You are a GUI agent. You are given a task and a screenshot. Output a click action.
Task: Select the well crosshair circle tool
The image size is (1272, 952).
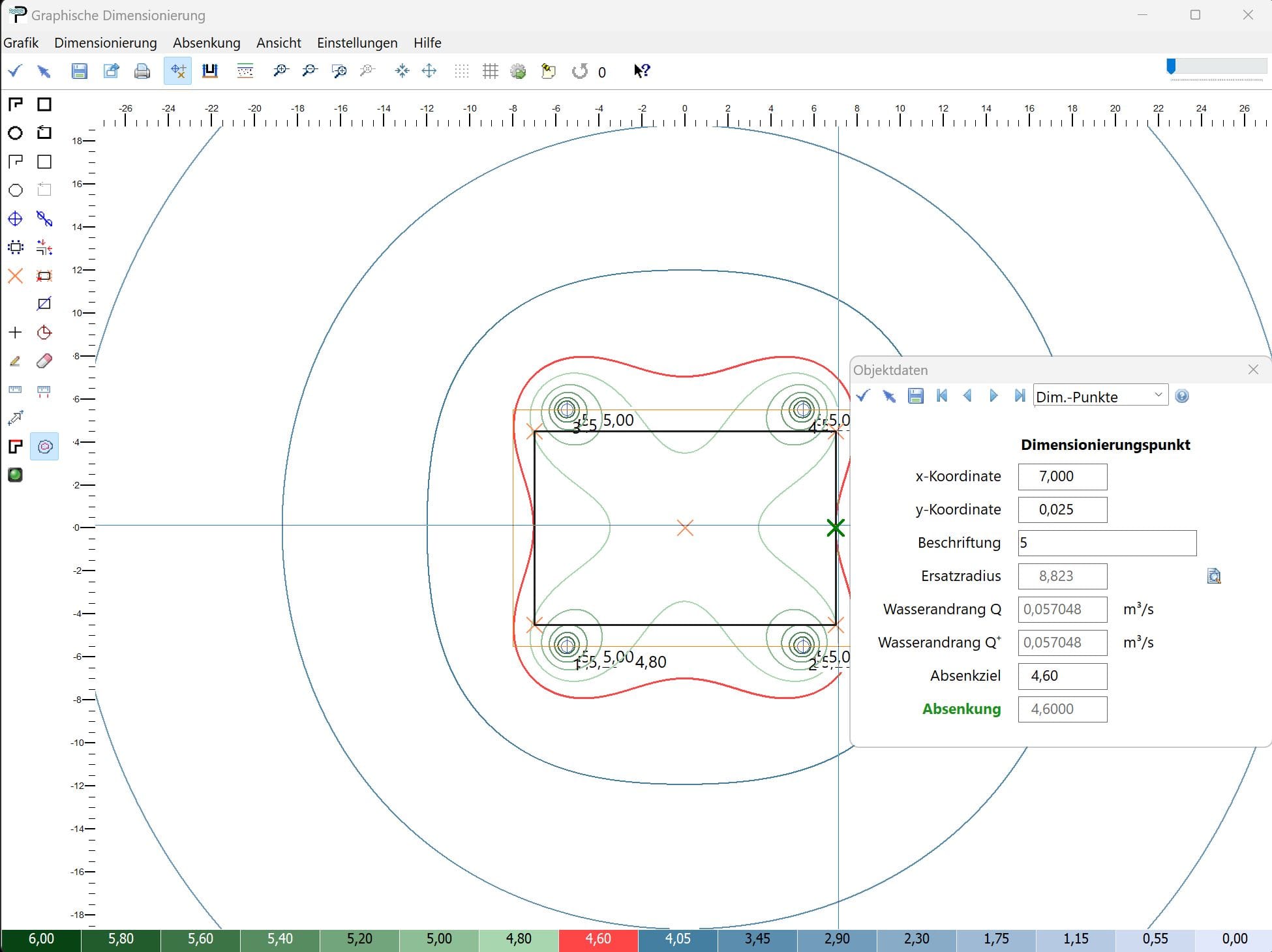pyautogui.click(x=16, y=218)
